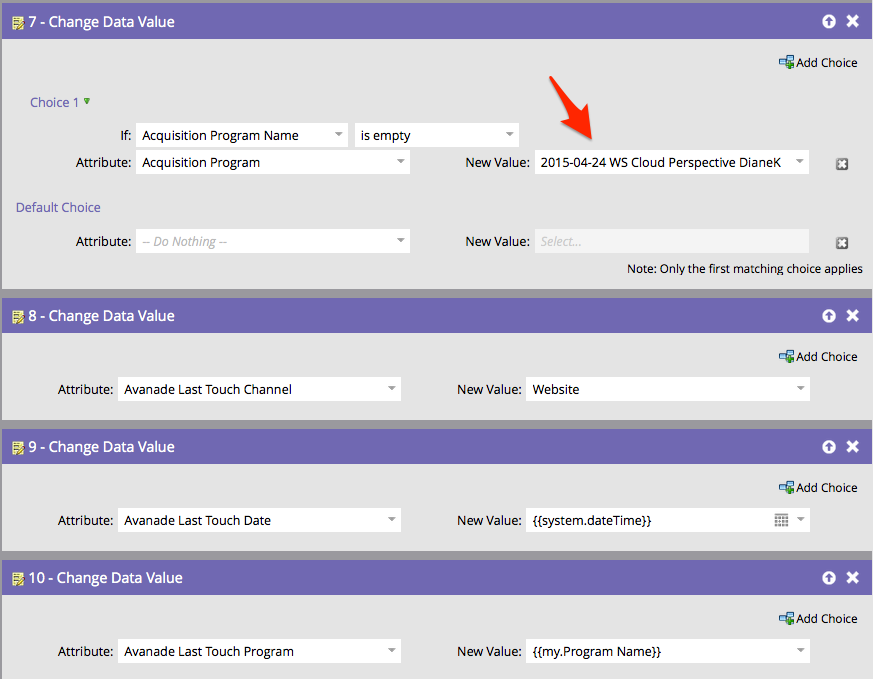Open the 'is empty' operator dropdown

pos(436,135)
